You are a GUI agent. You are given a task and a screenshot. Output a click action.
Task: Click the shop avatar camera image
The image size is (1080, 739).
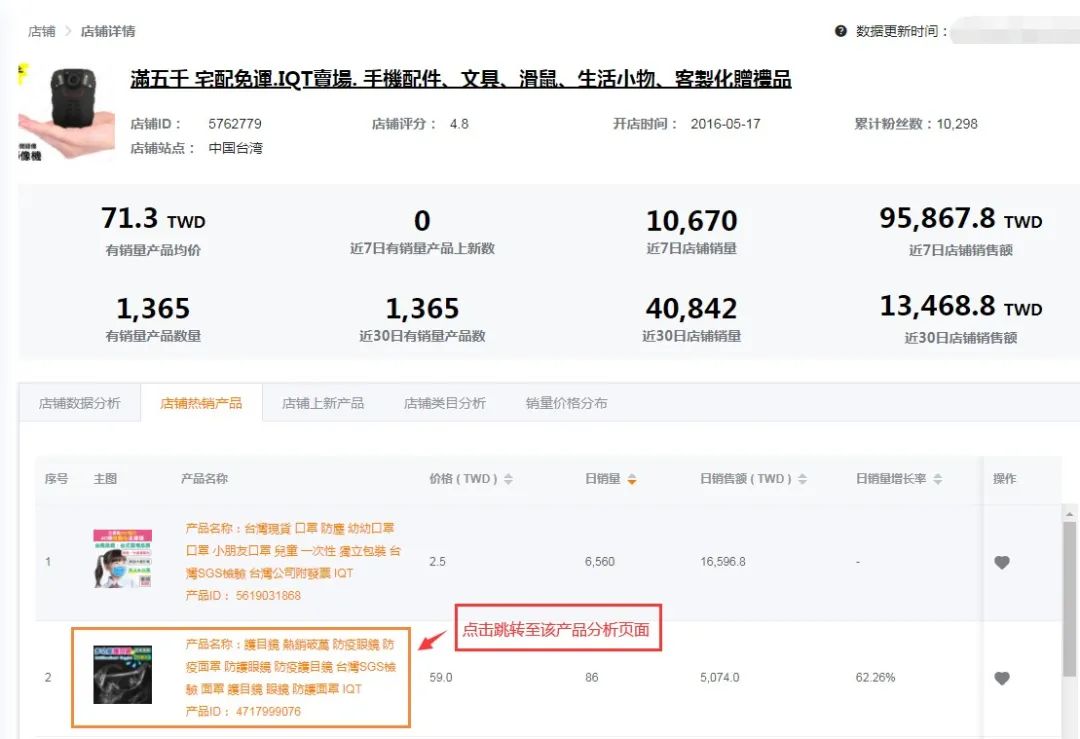67,112
